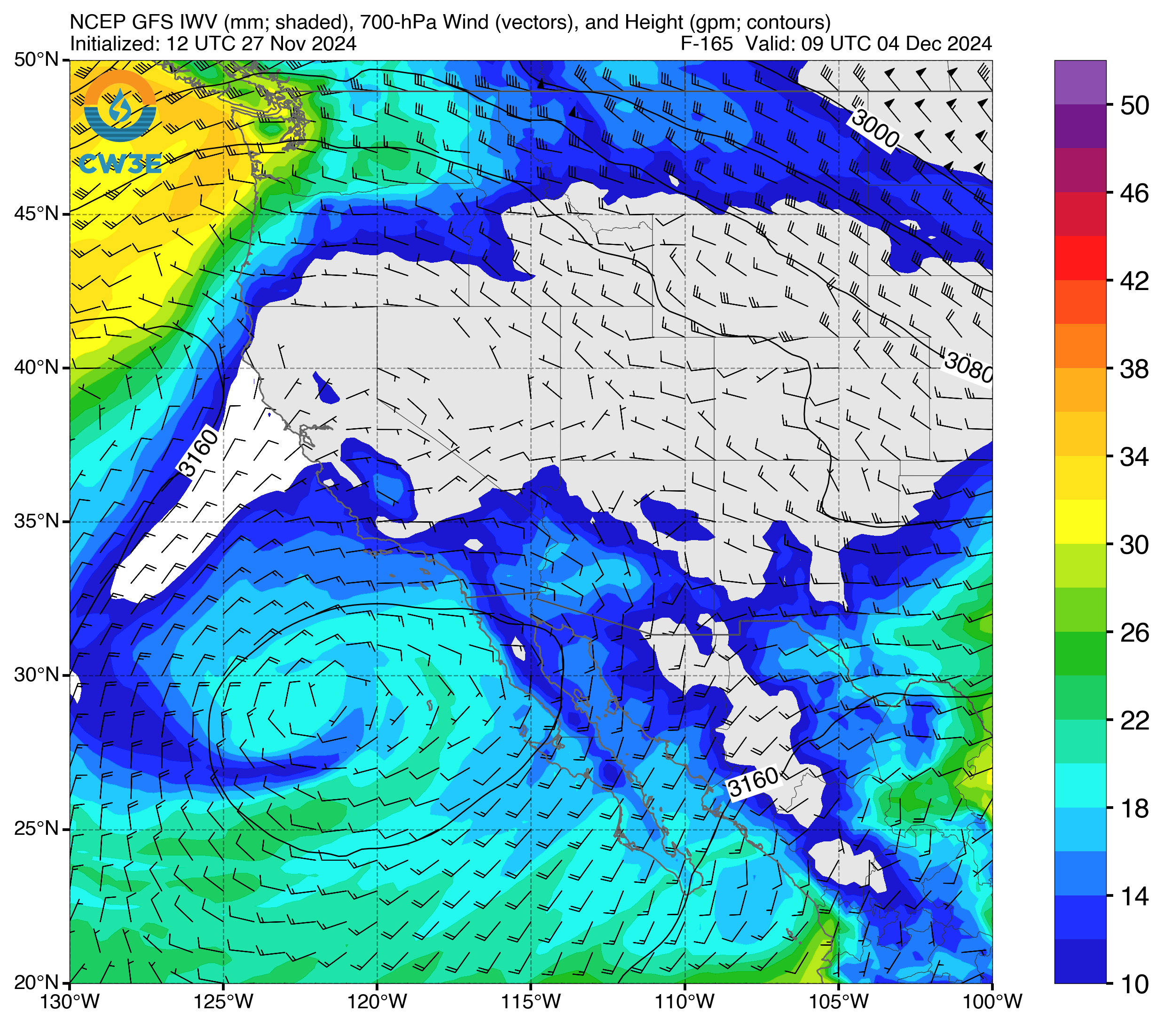Click the 45°N latitude label
The height and width of the screenshot is (1036, 1164).
[37, 213]
